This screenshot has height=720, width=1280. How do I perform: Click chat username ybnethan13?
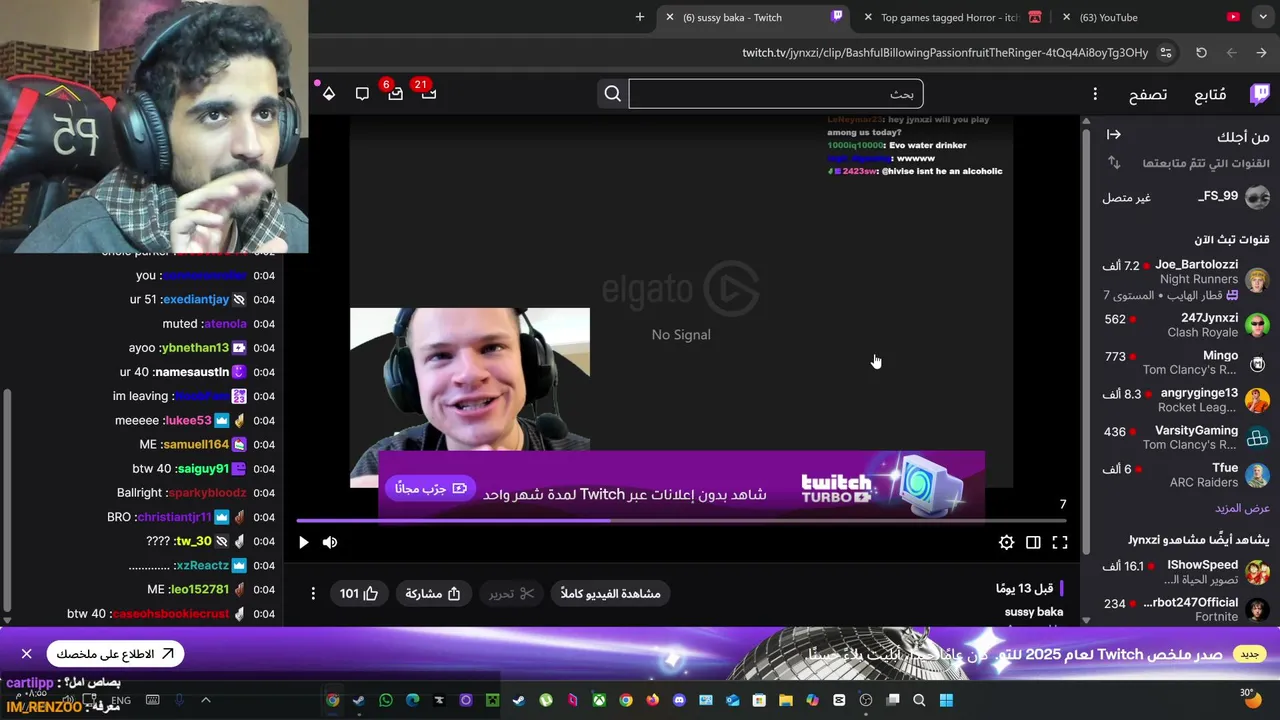pyautogui.click(x=193, y=348)
